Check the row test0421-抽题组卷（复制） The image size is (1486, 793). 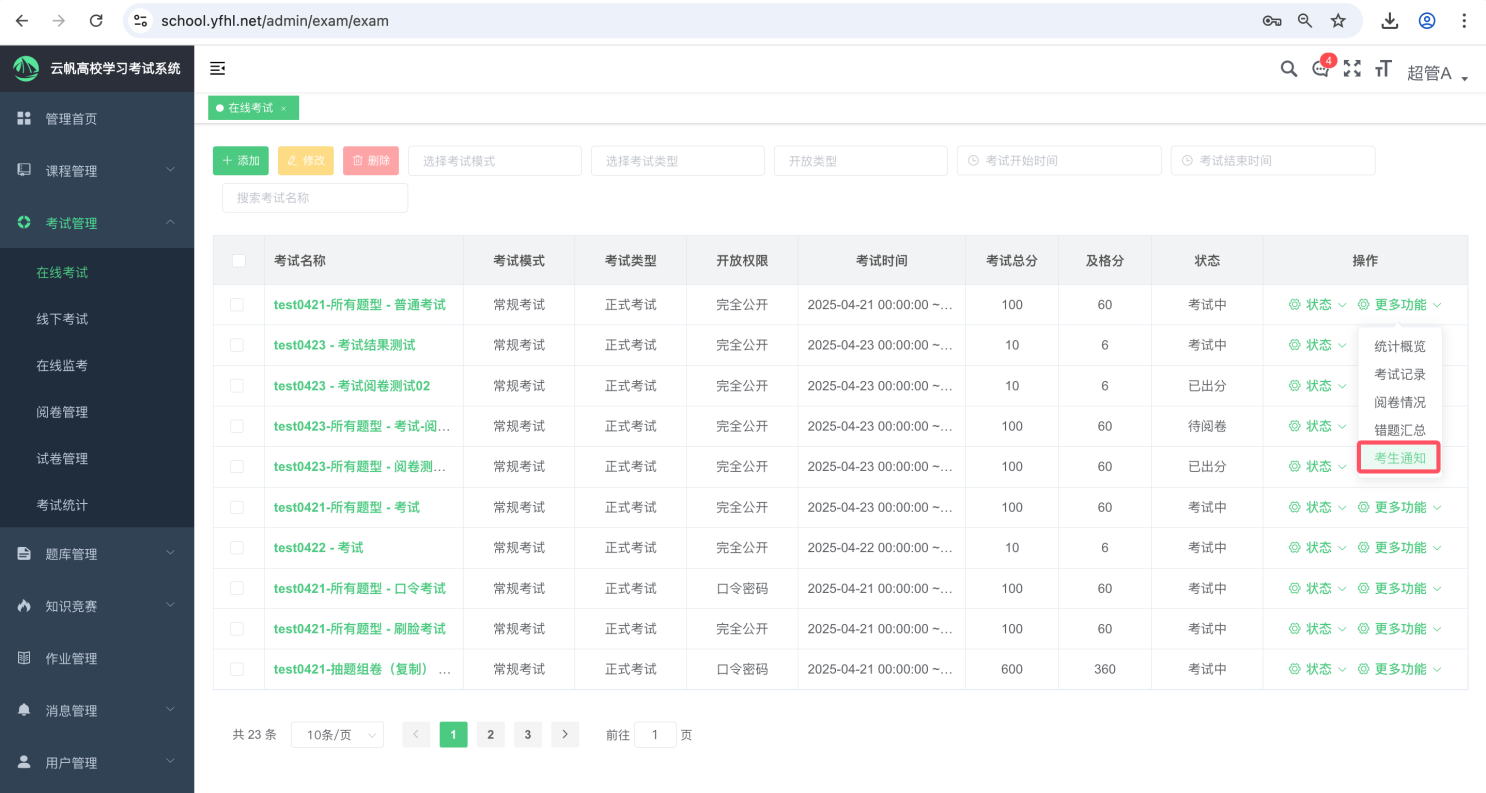[x=237, y=669]
